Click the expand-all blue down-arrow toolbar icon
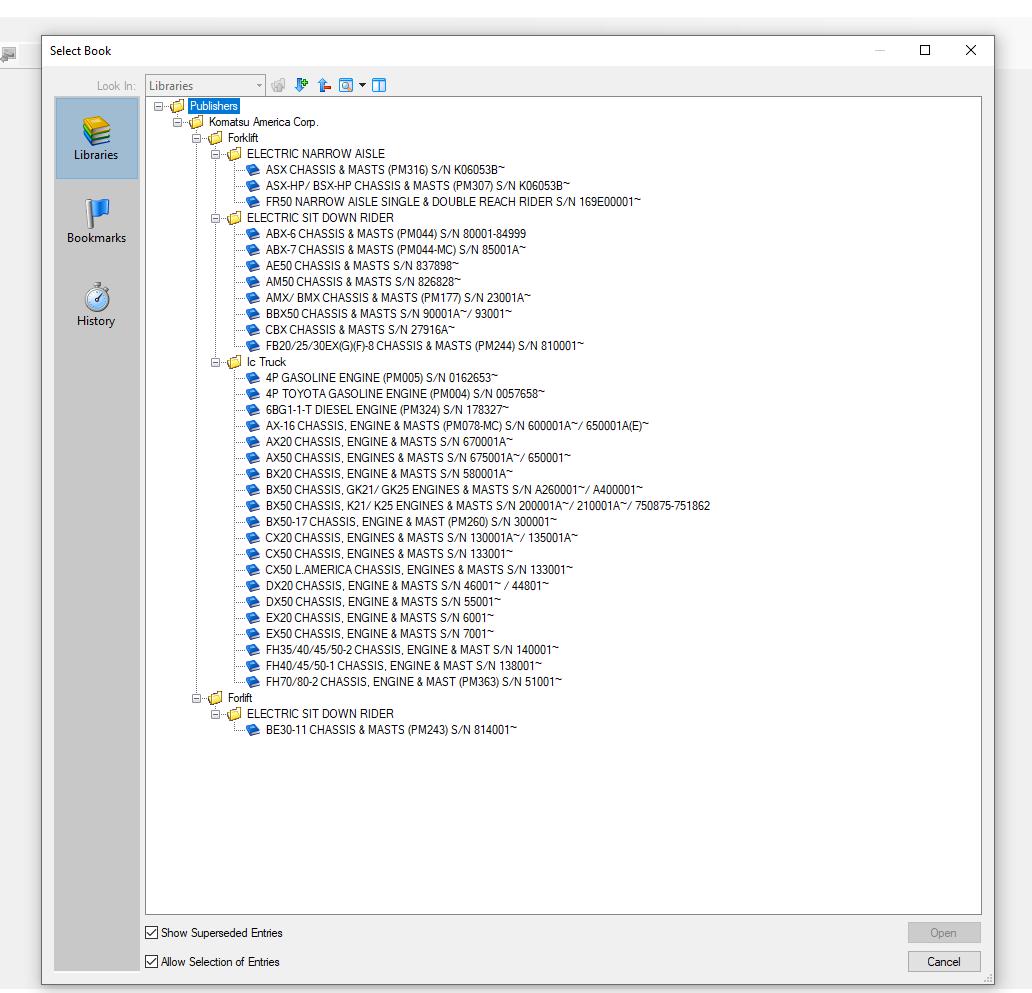The height and width of the screenshot is (993, 1032). (x=301, y=85)
